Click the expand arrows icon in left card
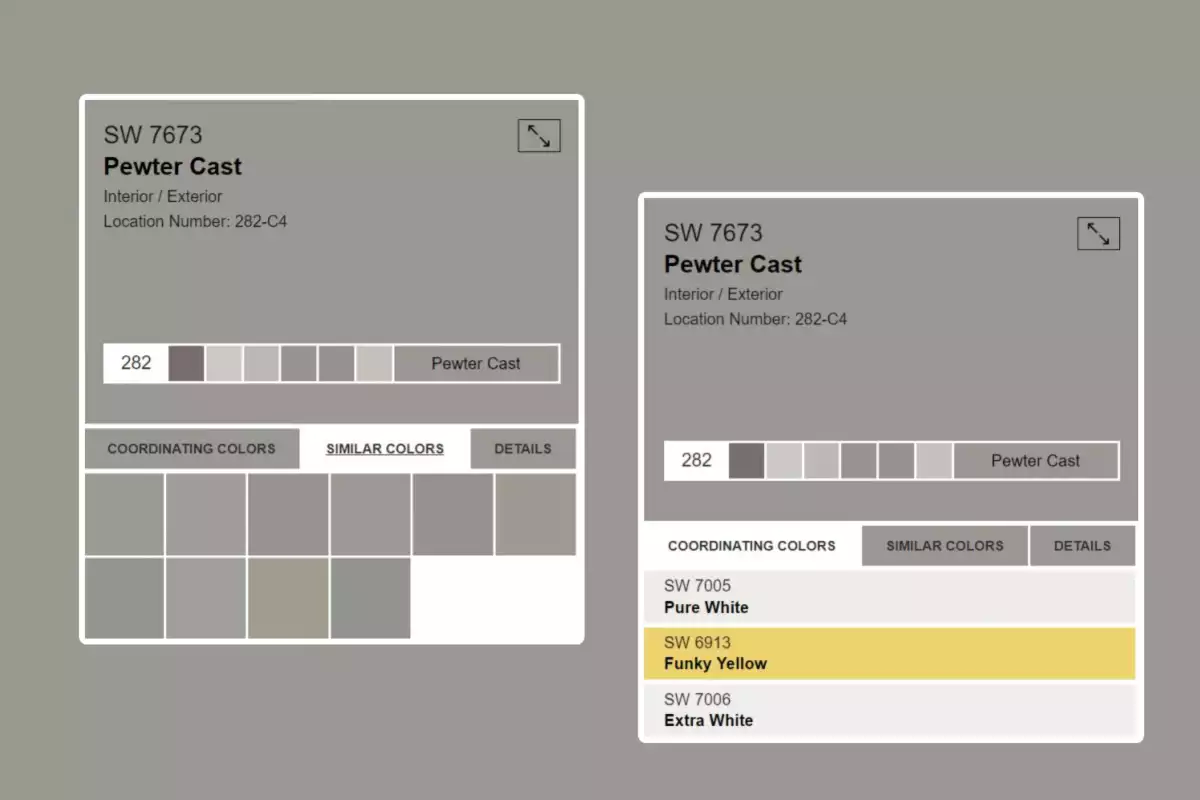Viewport: 1200px width, 800px height. tap(539, 136)
